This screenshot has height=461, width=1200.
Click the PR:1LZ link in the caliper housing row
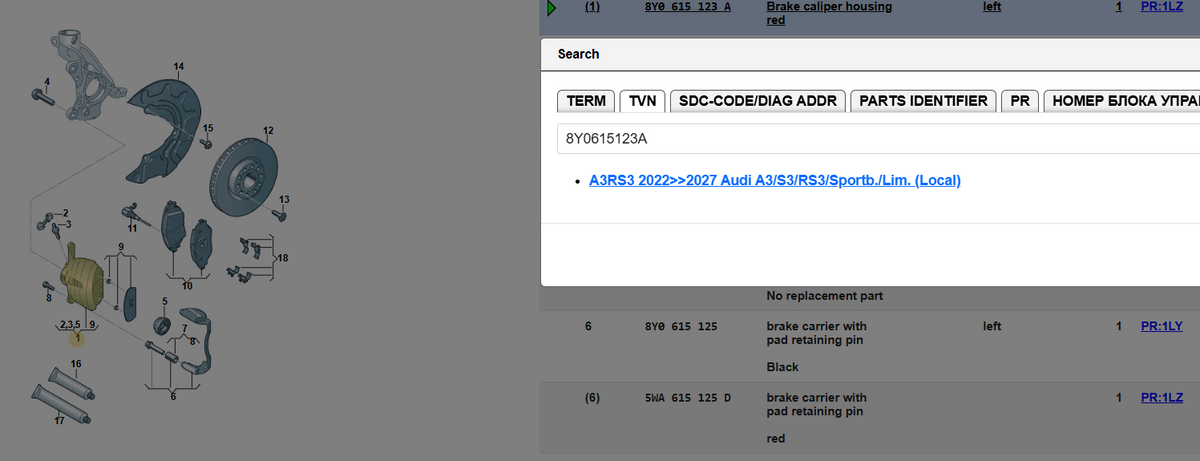[1162, 7]
